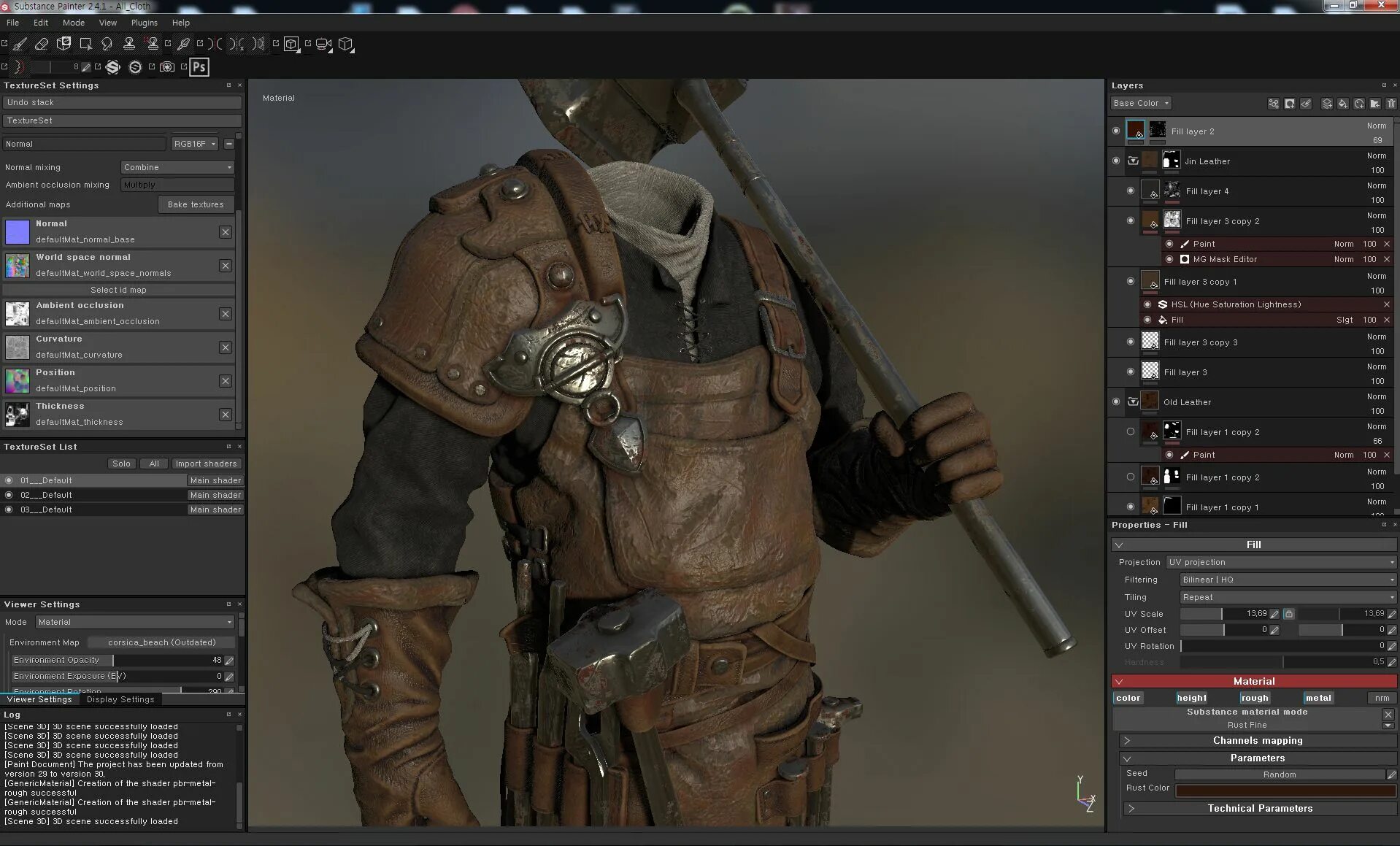Open Substance Share icon
The width and height of the screenshot is (1400, 846).
point(113,67)
